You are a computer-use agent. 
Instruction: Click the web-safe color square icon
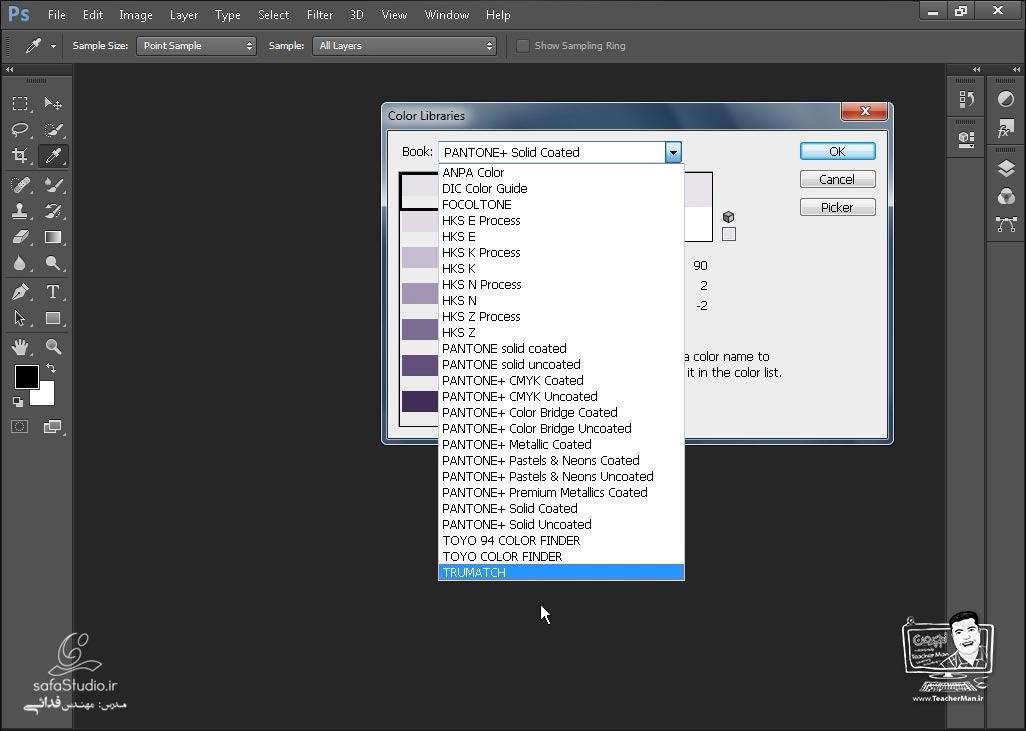pos(729,234)
